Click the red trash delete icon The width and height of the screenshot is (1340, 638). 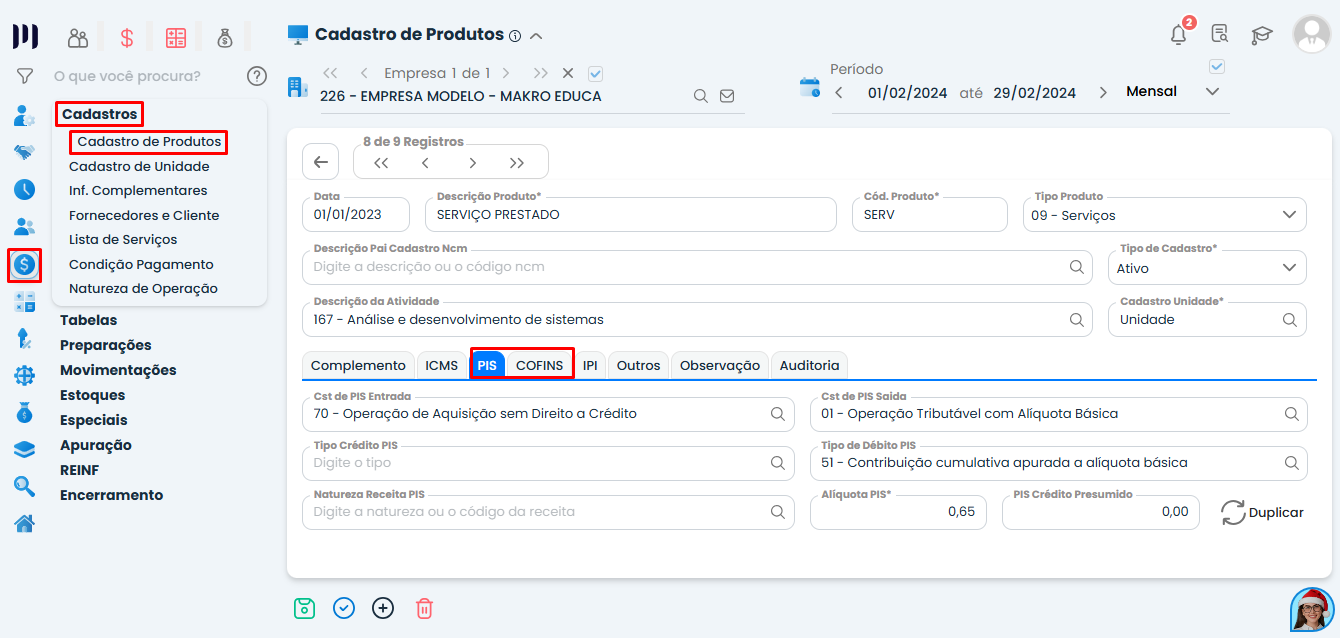click(x=424, y=608)
